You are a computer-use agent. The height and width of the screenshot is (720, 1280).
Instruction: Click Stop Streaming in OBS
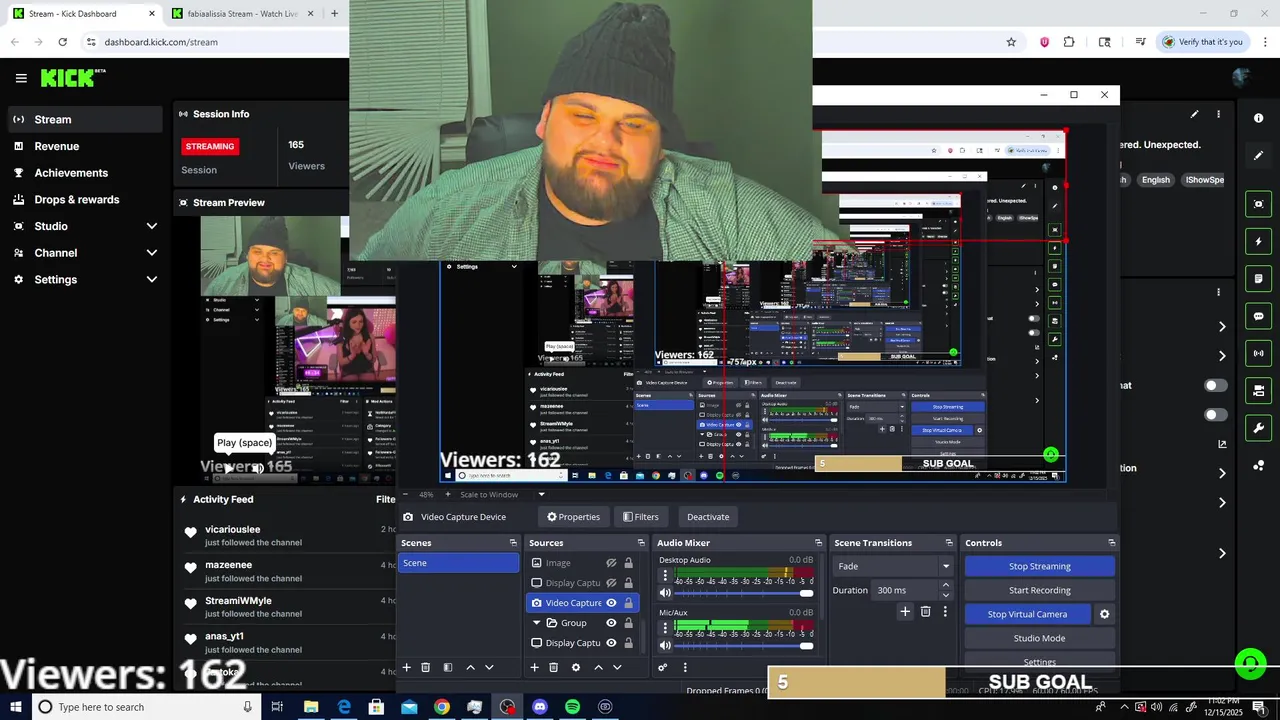[x=1039, y=566]
